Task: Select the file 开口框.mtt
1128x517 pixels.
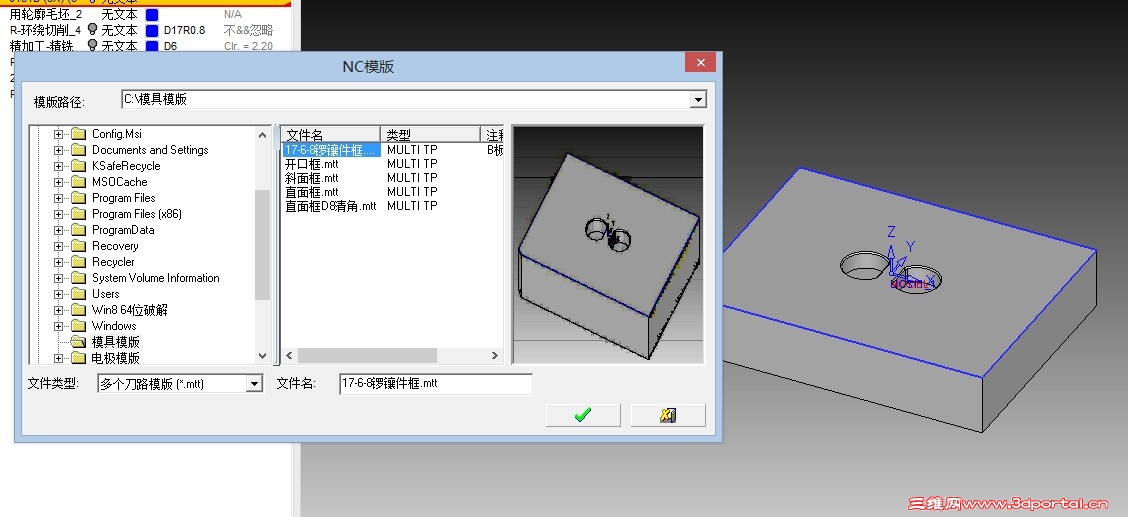Action: tap(311, 164)
